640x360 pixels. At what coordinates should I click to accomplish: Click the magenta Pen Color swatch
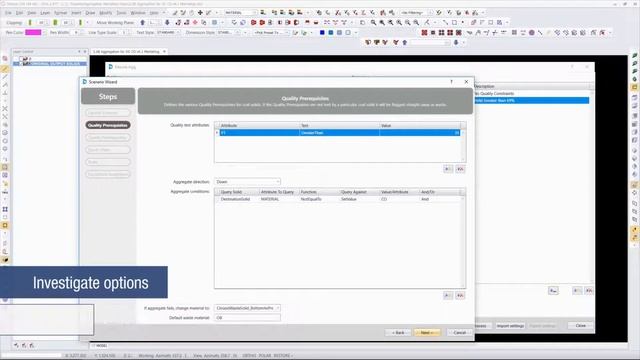[33, 32]
